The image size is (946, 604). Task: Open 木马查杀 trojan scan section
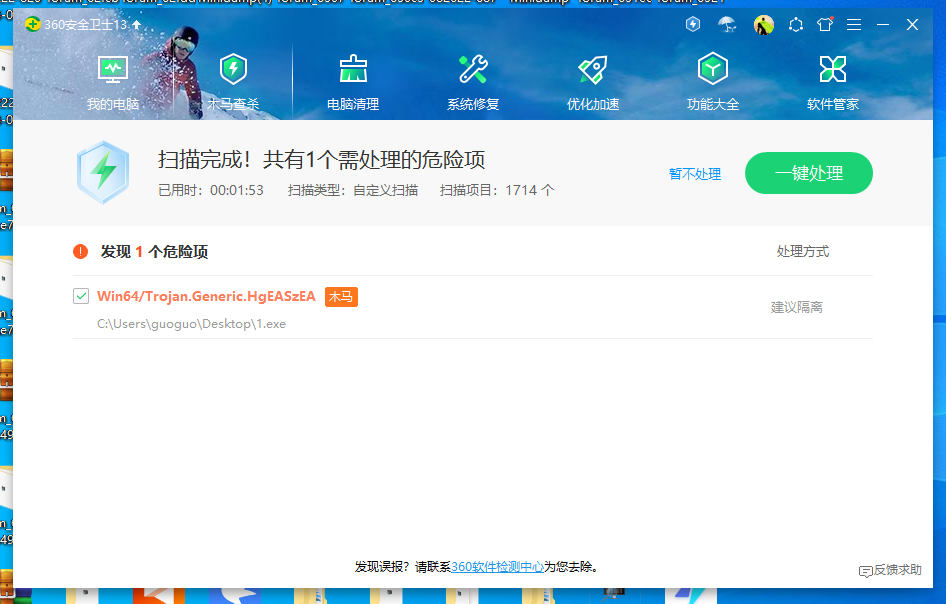click(233, 83)
